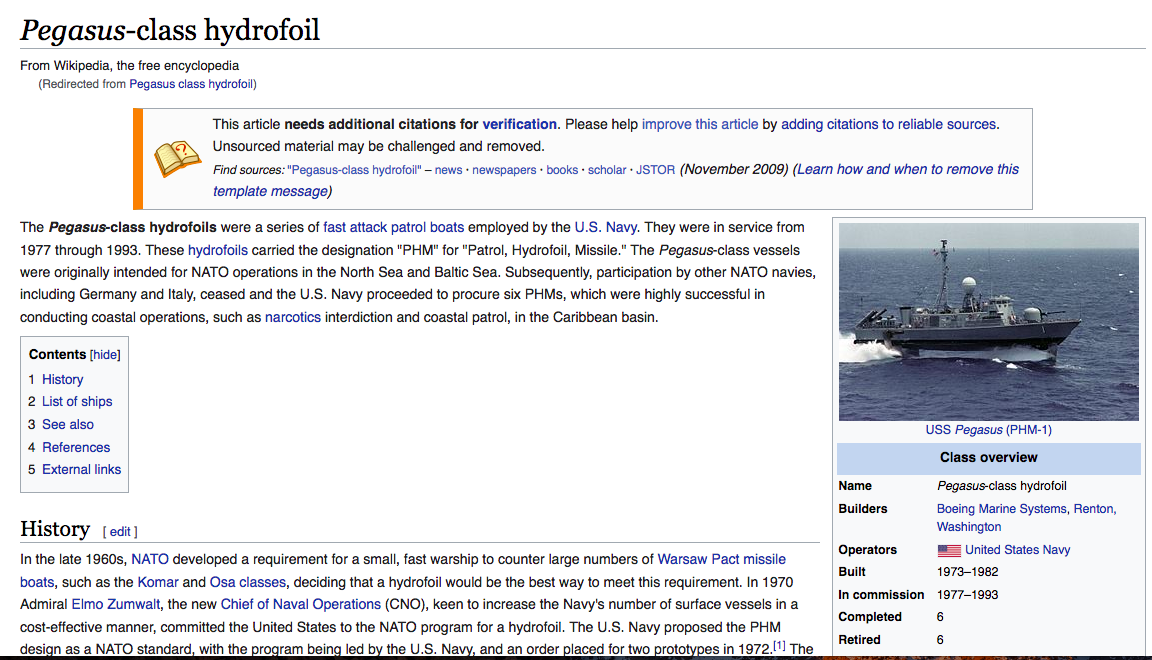Viewport: 1152px width, 660px height.
Task: Click the Class overview header
Action: [x=988, y=457]
